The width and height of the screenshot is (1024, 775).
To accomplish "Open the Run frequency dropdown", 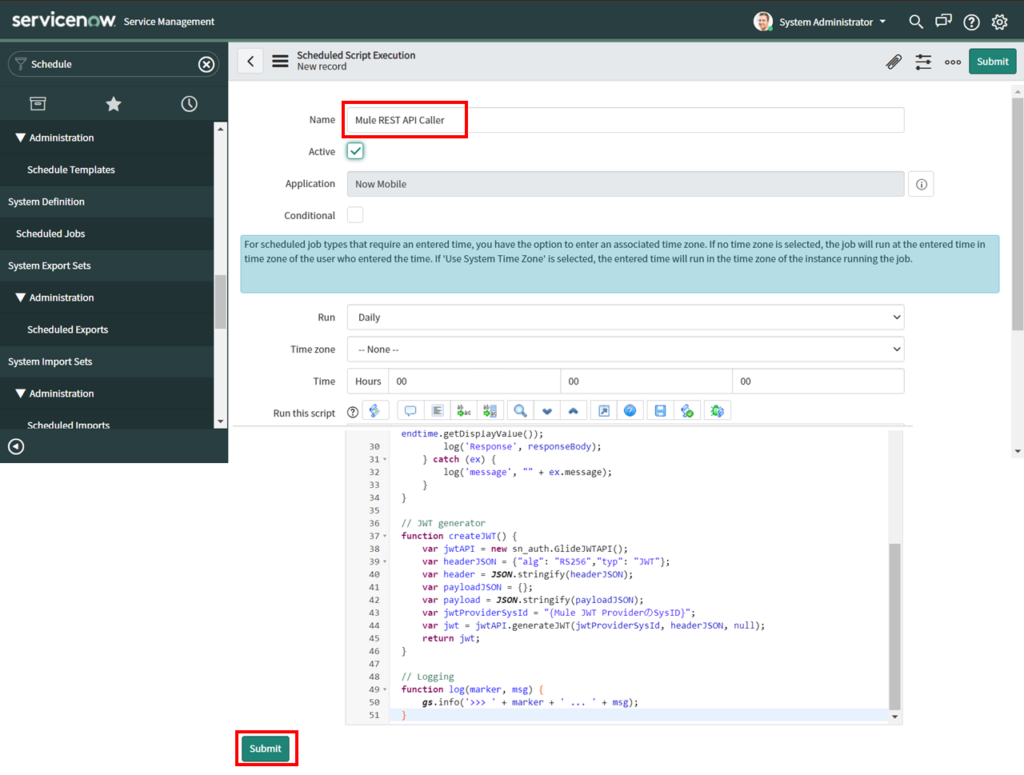I will (625, 317).
